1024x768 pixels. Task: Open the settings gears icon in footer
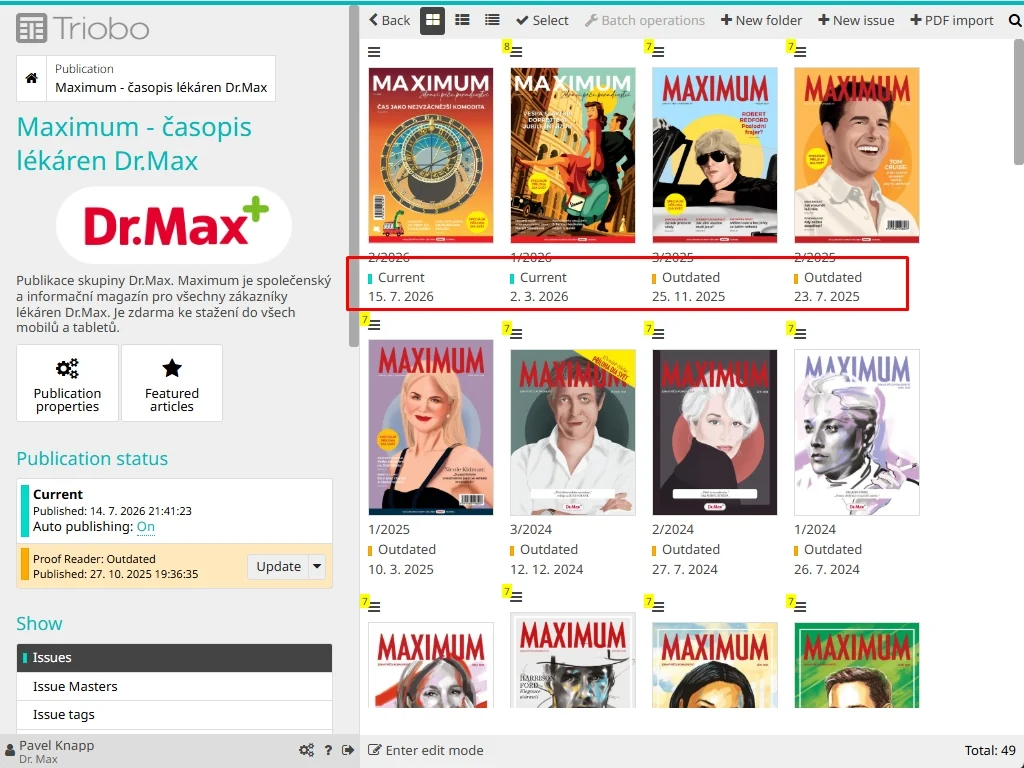point(306,750)
